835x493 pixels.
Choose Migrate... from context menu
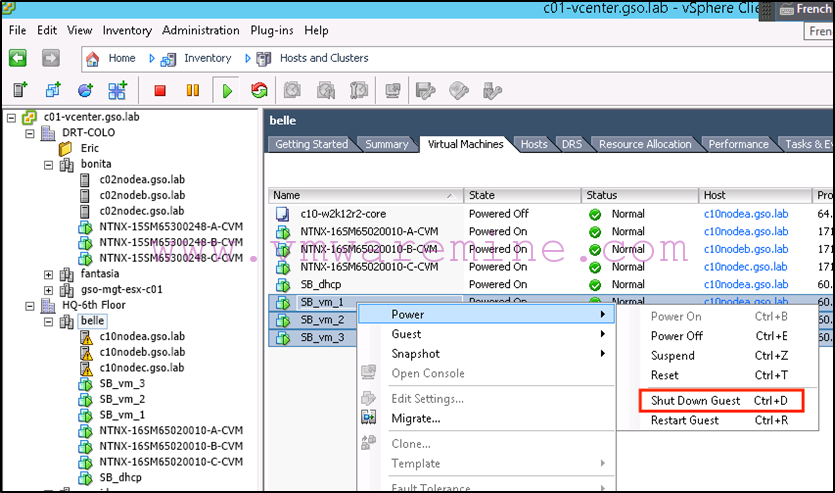486,419
